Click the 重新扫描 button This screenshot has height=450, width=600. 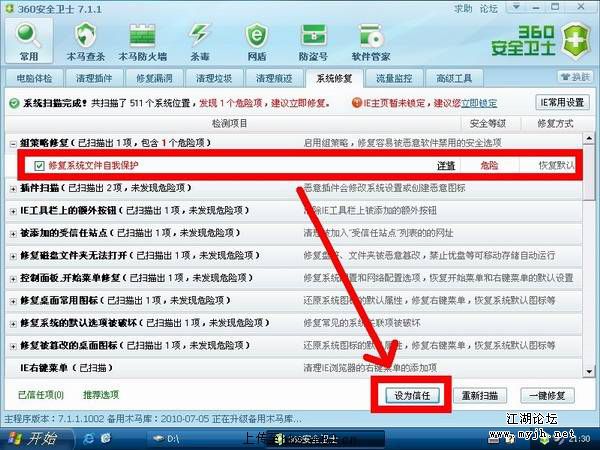[x=480, y=395]
